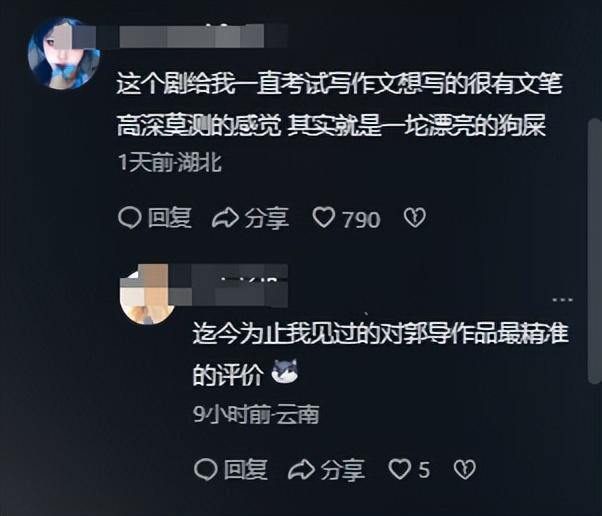Click the 分享 label under the 云南 reply
The width and height of the screenshot is (602, 516).
click(343, 470)
